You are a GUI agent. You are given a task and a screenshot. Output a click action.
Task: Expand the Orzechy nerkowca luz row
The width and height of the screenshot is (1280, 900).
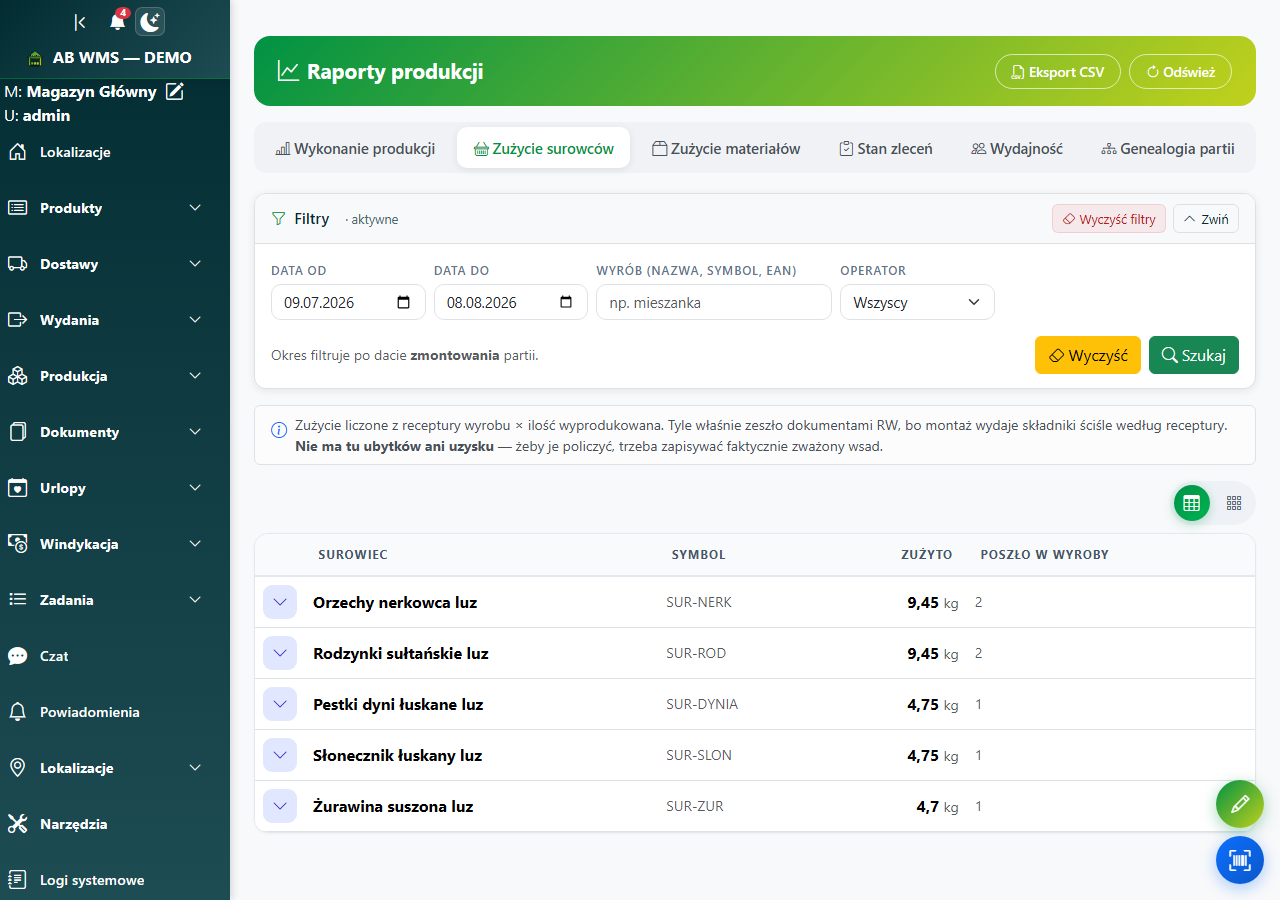(x=280, y=602)
